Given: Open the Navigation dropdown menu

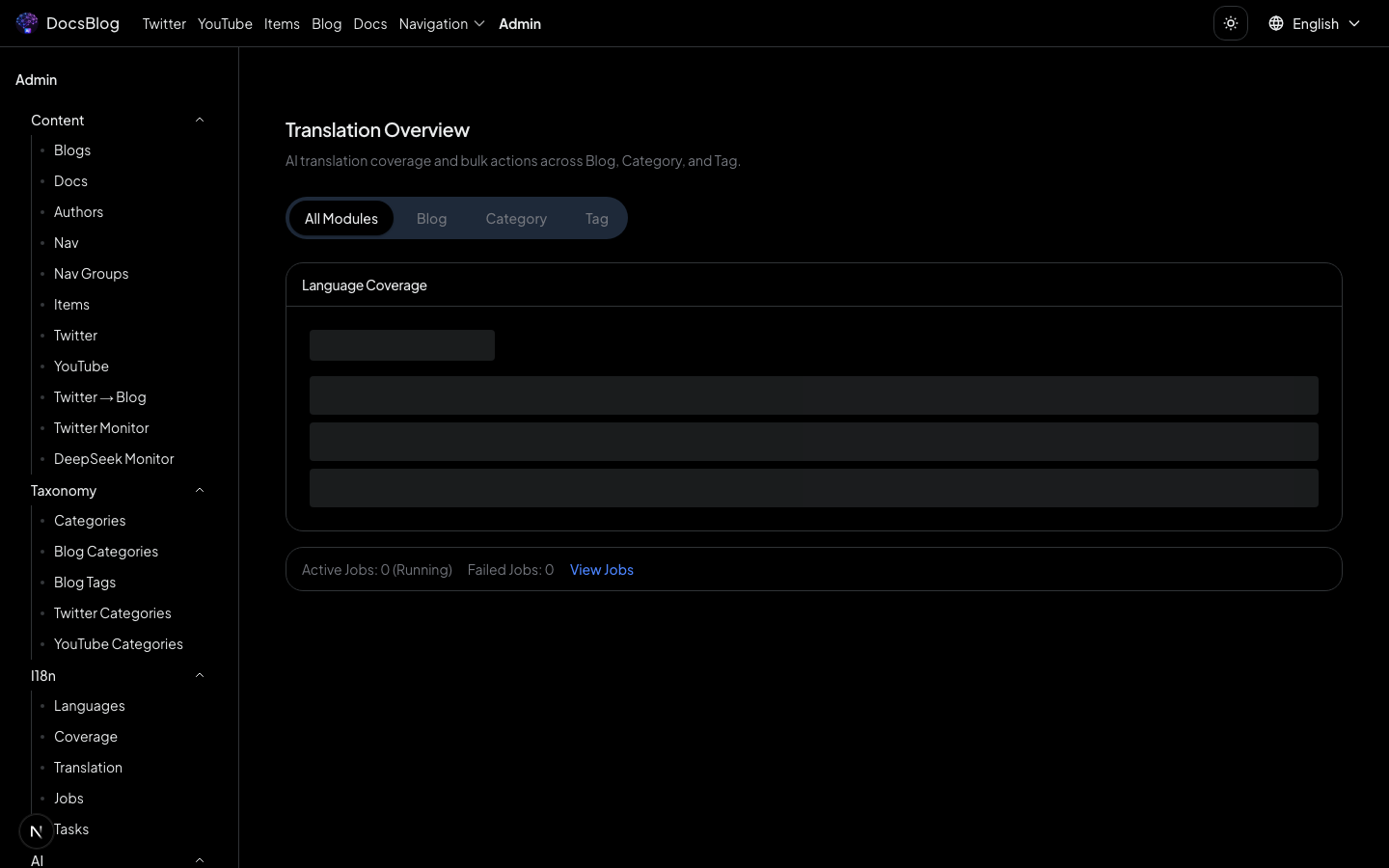Looking at the screenshot, I should [442, 23].
